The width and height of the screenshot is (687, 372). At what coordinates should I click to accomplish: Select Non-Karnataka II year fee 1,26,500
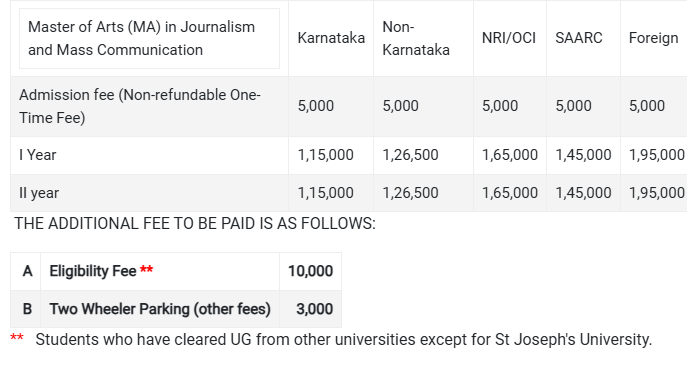coord(410,193)
